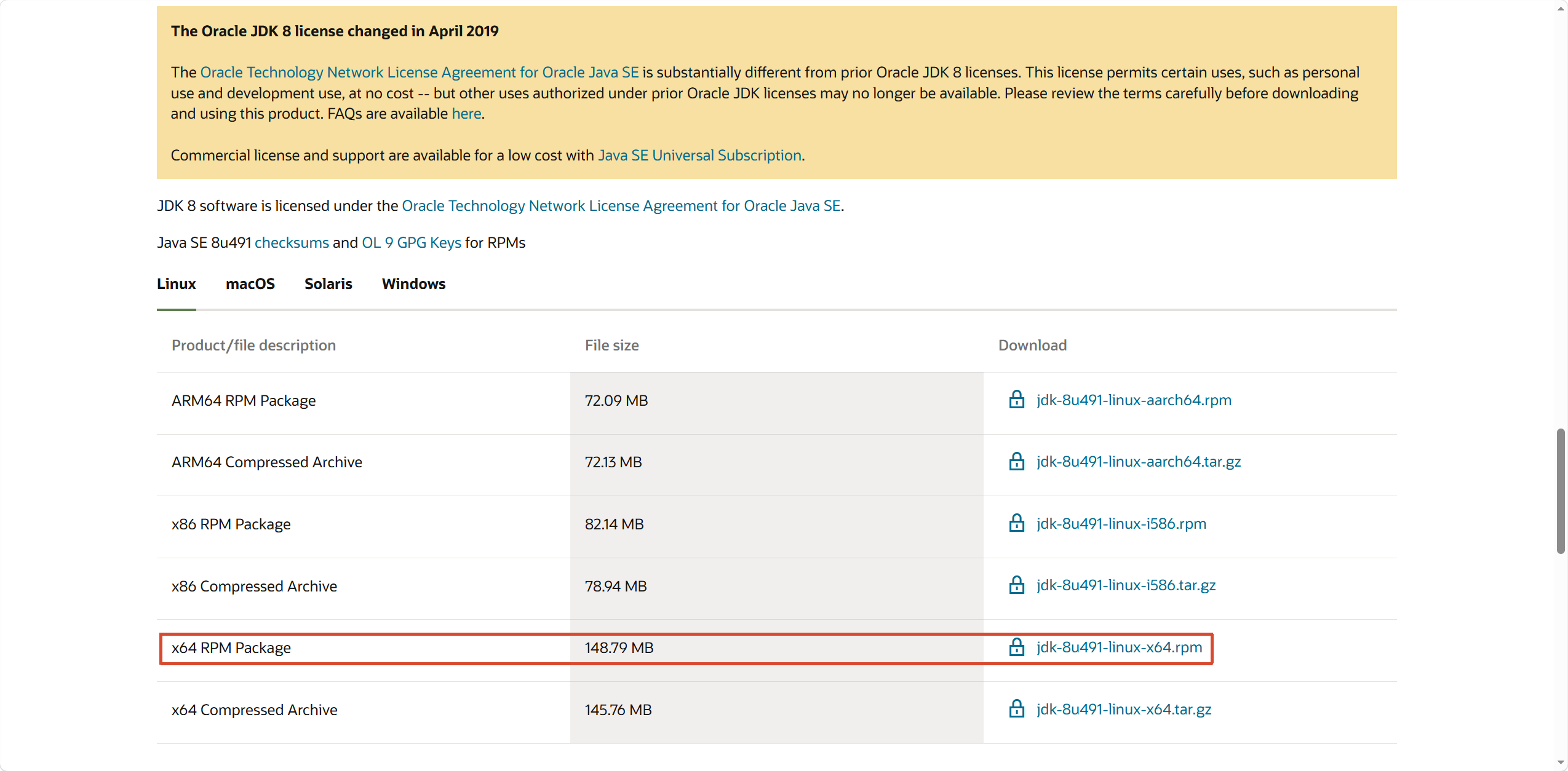This screenshot has height=771, width=1568.
Task: Download jdk-8u491-linux-i586.rpm
Action: 1121,524
